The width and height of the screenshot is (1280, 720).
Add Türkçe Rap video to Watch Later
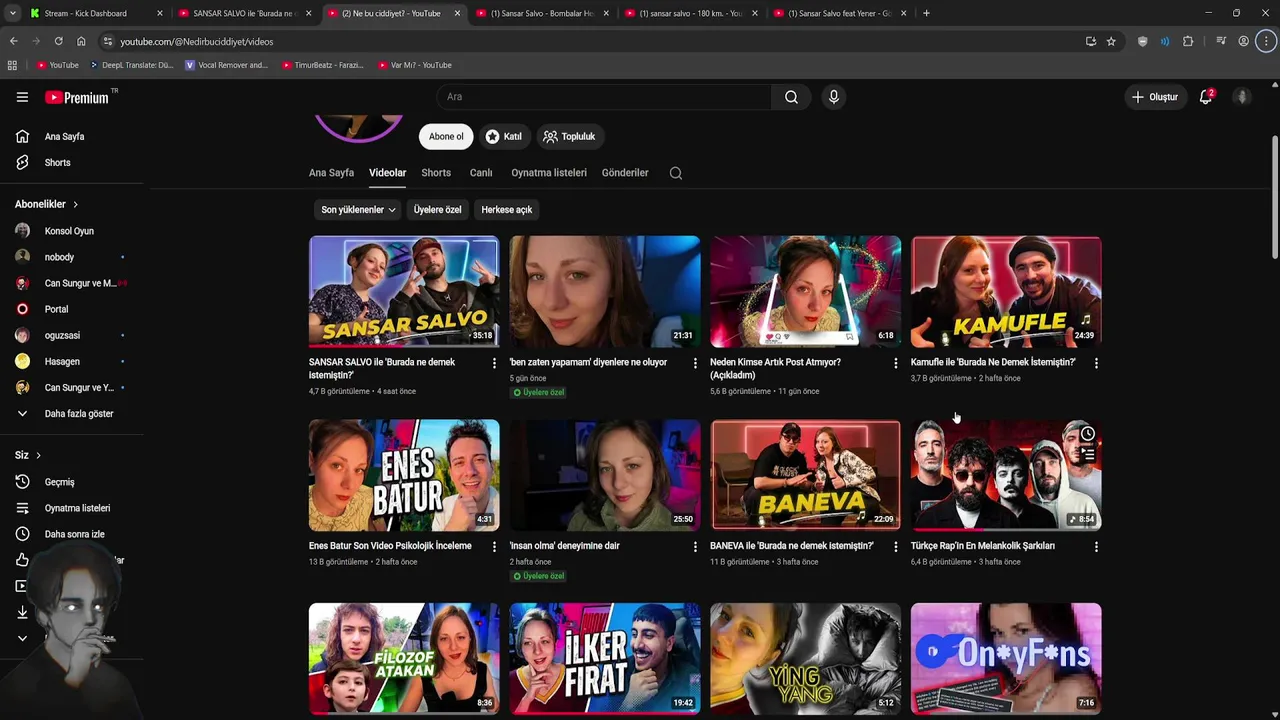point(1087,434)
